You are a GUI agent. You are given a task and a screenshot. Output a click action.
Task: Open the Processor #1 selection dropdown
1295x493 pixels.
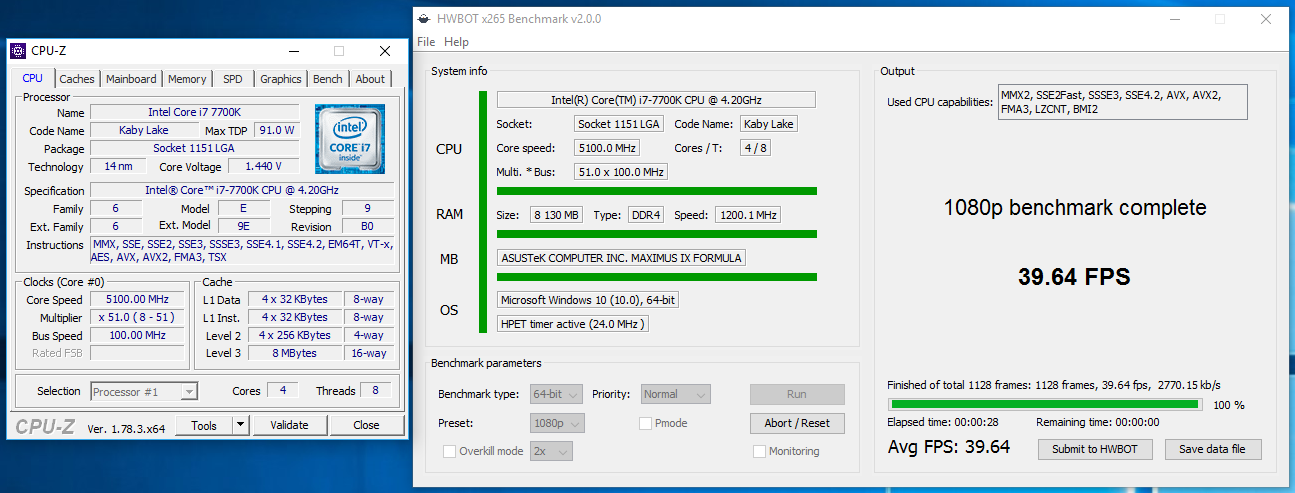[144, 392]
